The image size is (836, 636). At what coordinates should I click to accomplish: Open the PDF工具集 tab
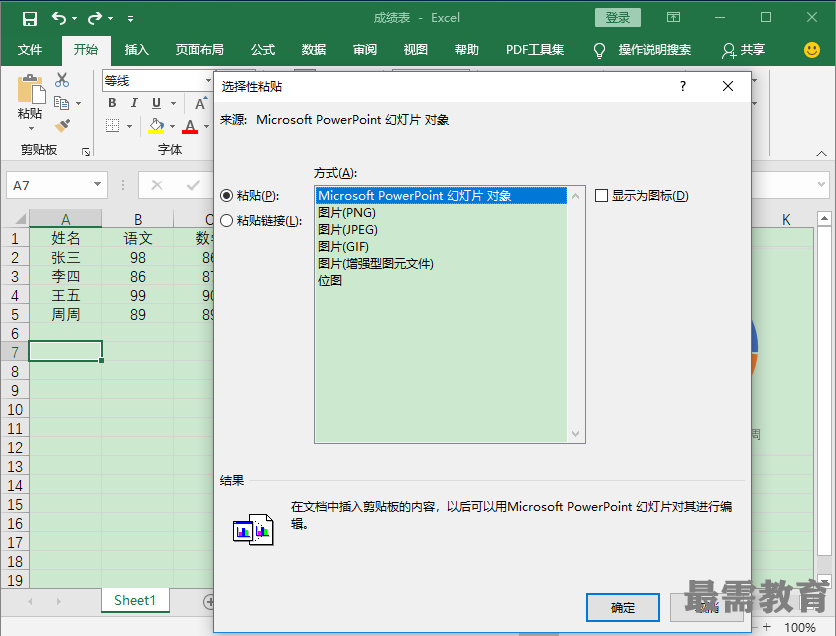(535, 50)
